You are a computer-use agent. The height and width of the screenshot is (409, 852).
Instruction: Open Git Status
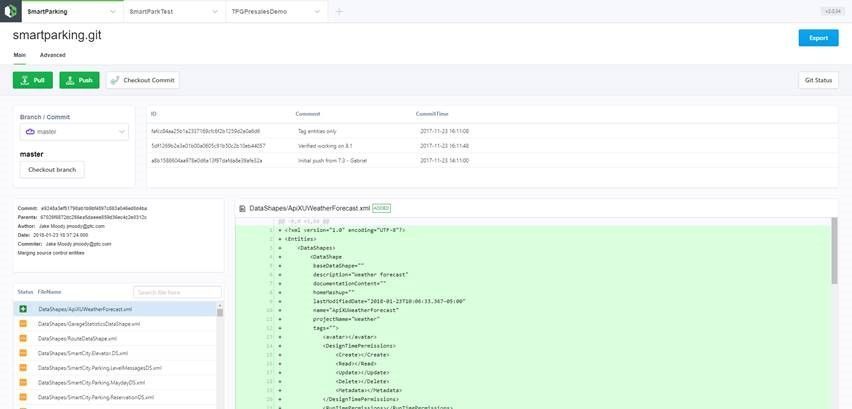[x=818, y=80]
